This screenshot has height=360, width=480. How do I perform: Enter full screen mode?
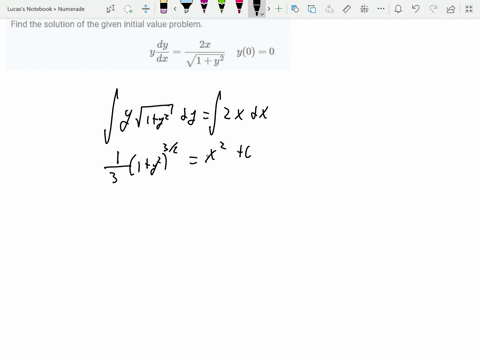469,9
